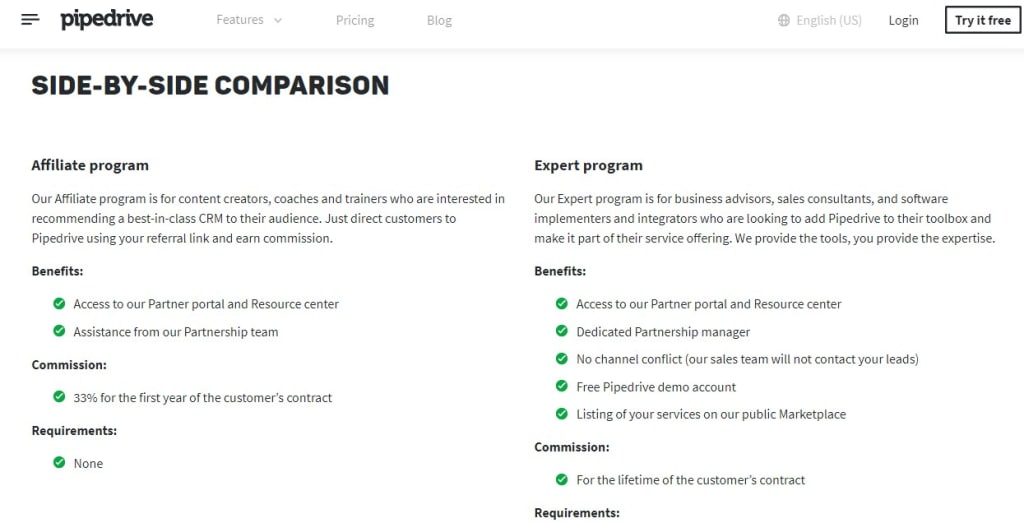The width and height of the screenshot is (1024, 523).
Task: Open the hamburger menu icon
Action: 30,20
